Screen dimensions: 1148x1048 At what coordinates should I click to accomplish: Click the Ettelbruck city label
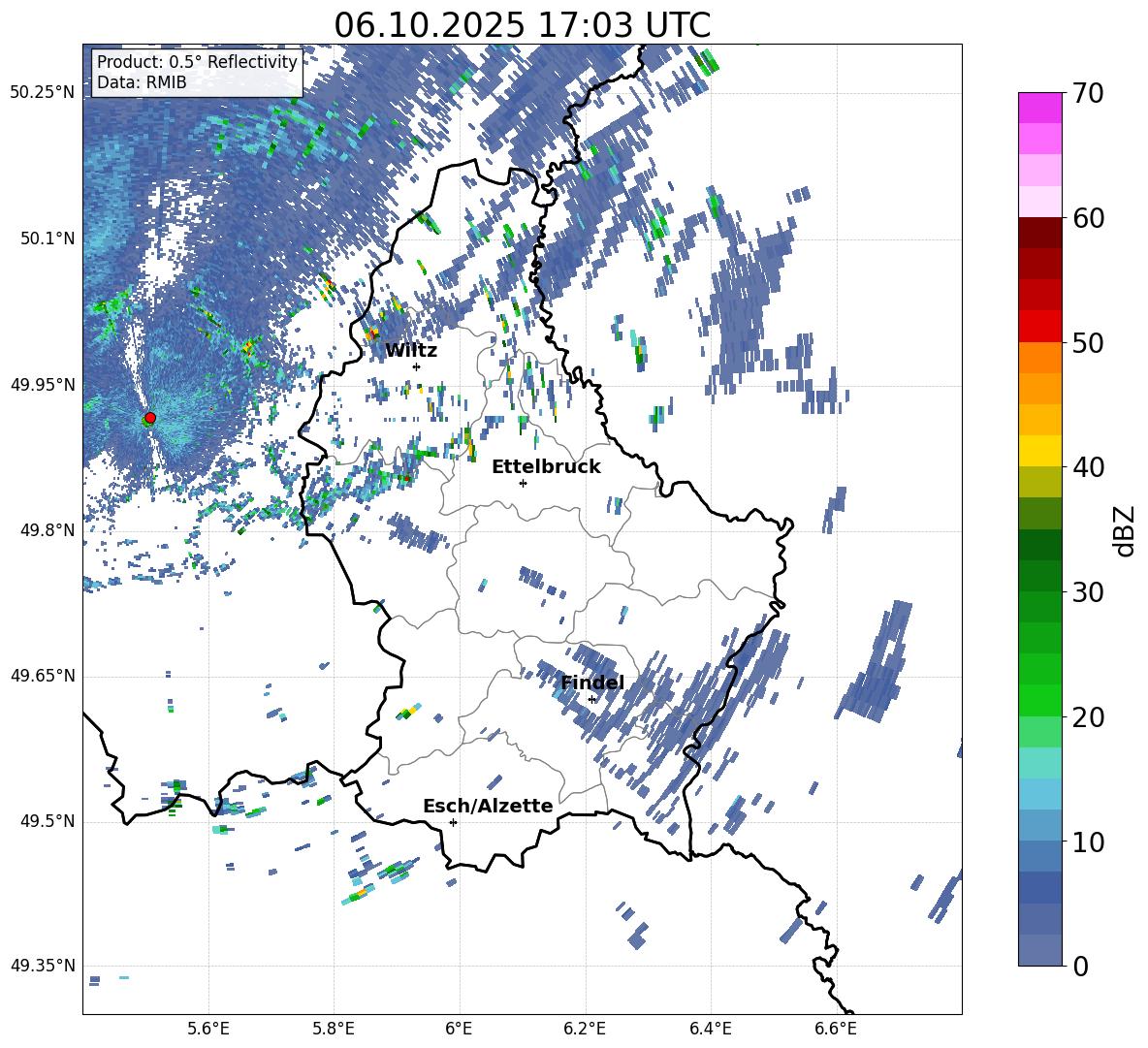tap(546, 467)
